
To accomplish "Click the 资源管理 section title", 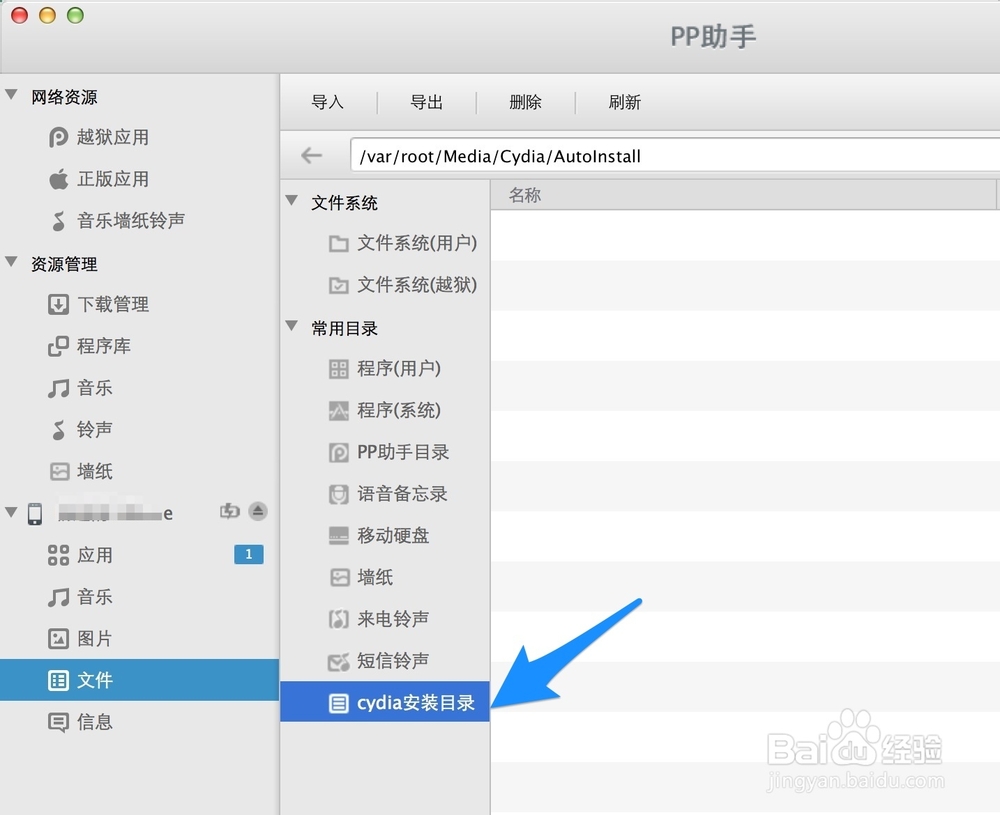I will pyautogui.click(x=64, y=264).
